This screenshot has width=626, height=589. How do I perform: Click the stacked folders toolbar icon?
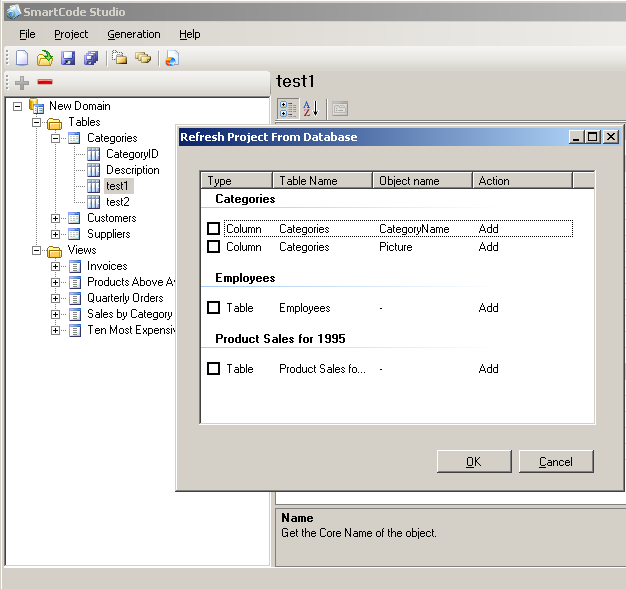click(x=143, y=58)
